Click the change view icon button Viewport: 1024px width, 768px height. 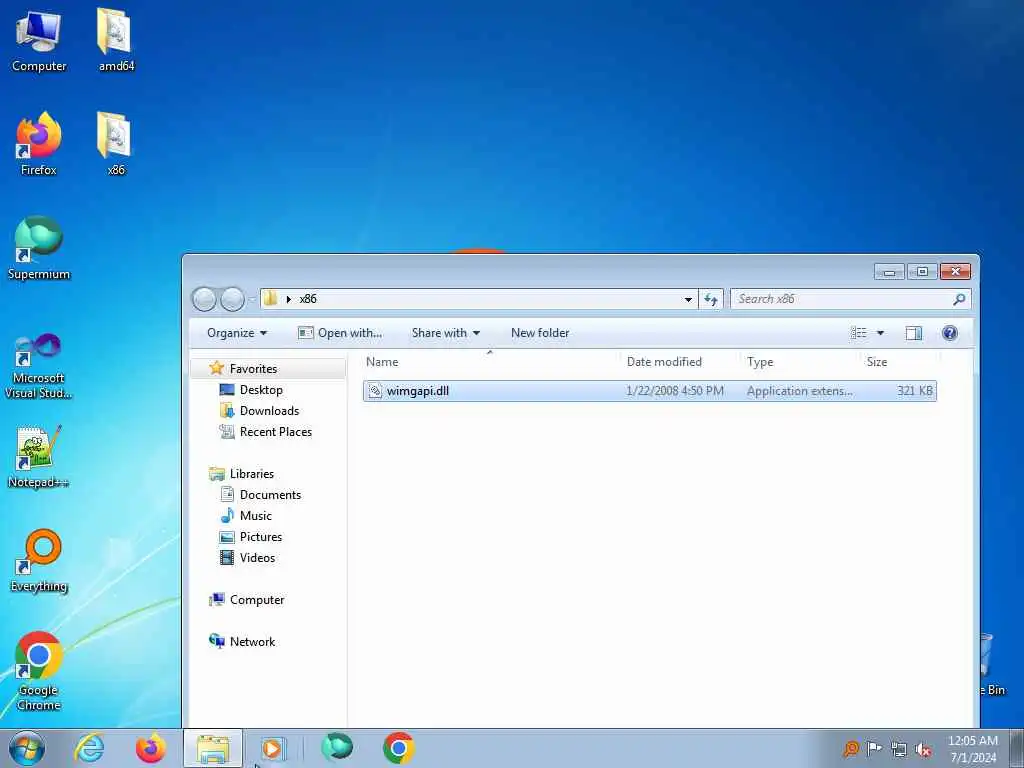pyautogui.click(x=859, y=333)
